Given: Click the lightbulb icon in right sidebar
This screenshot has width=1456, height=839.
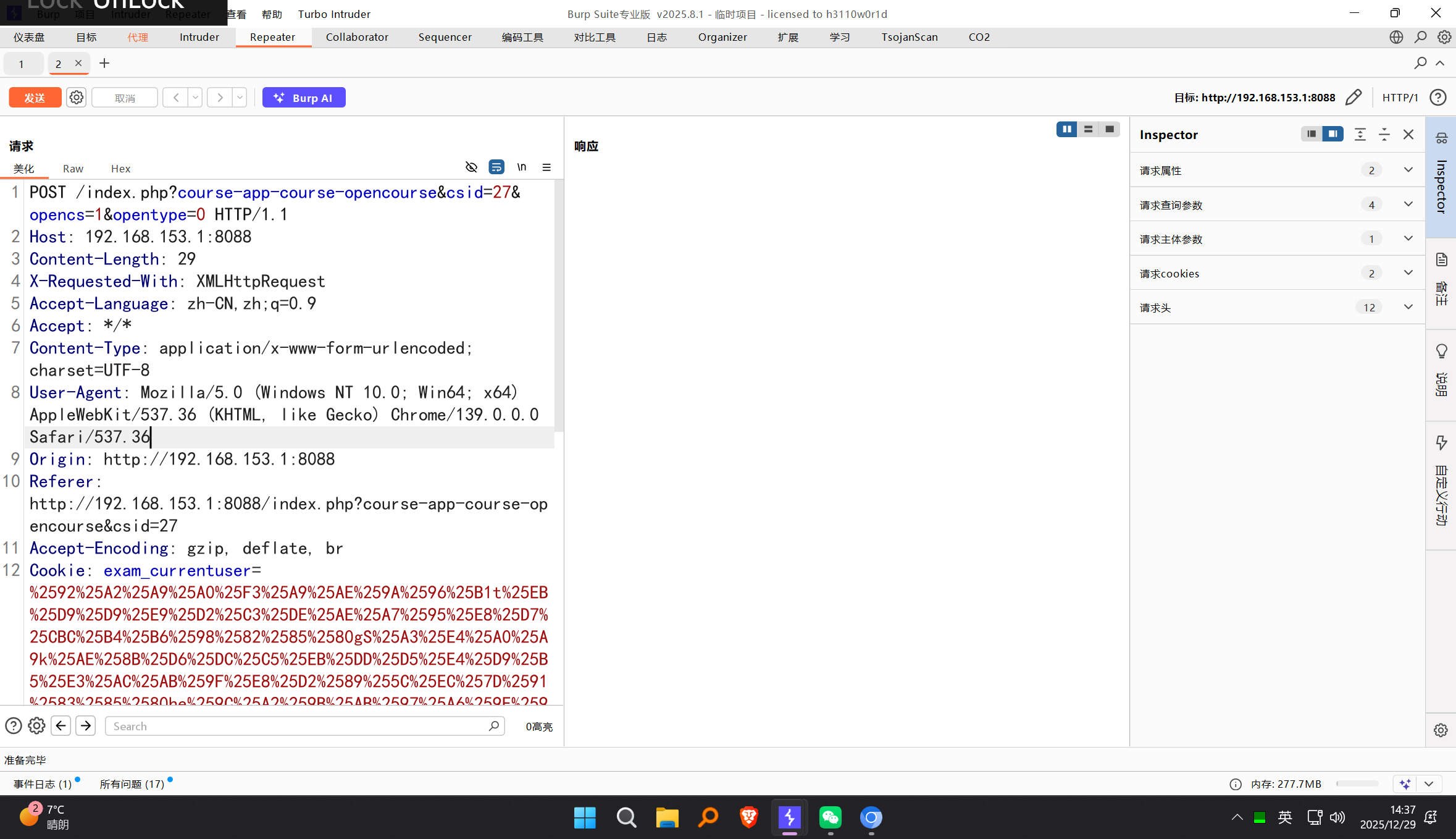Looking at the screenshot, I should pos(1441,352).
